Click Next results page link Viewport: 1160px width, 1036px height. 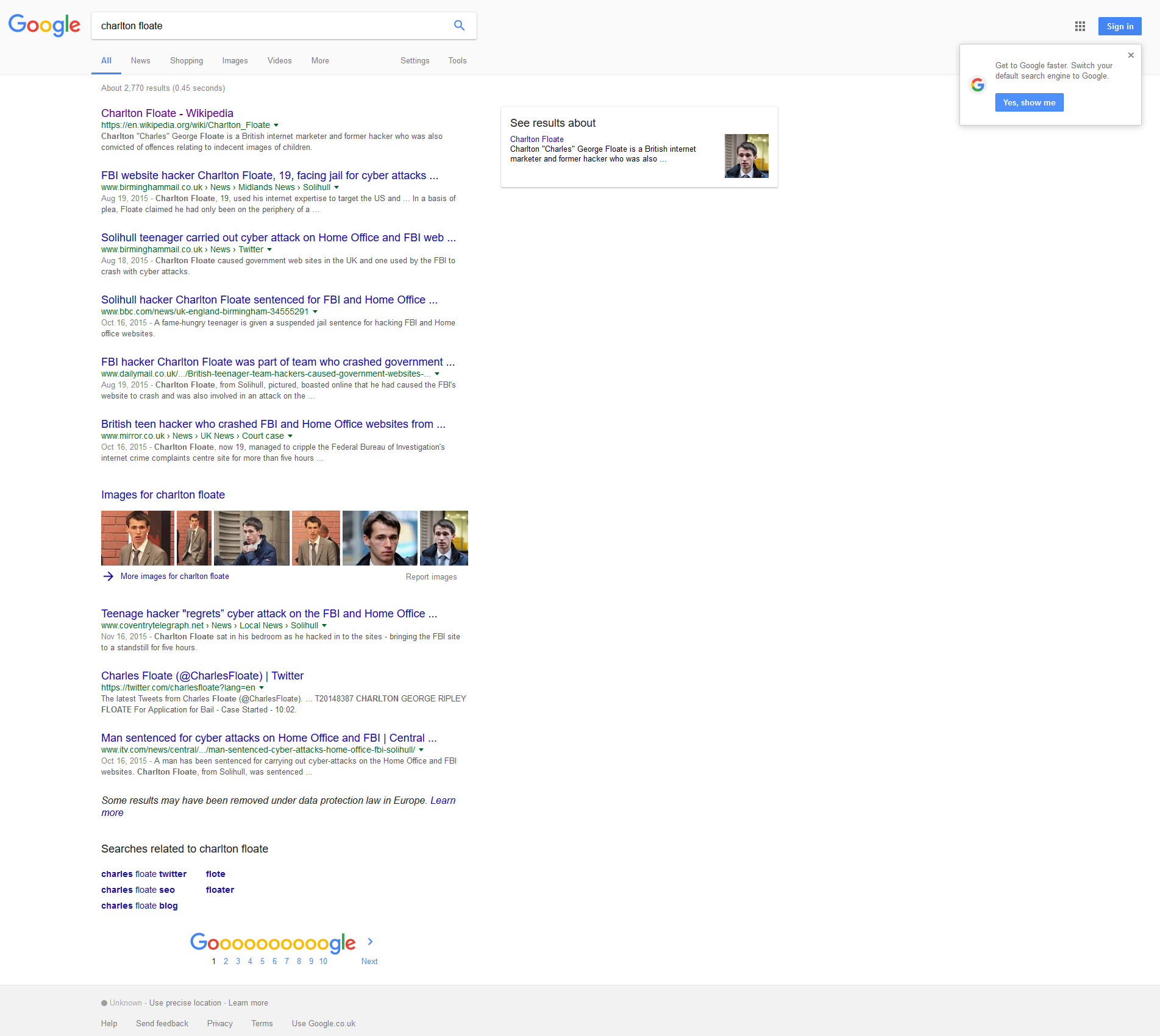click(369, 961)
